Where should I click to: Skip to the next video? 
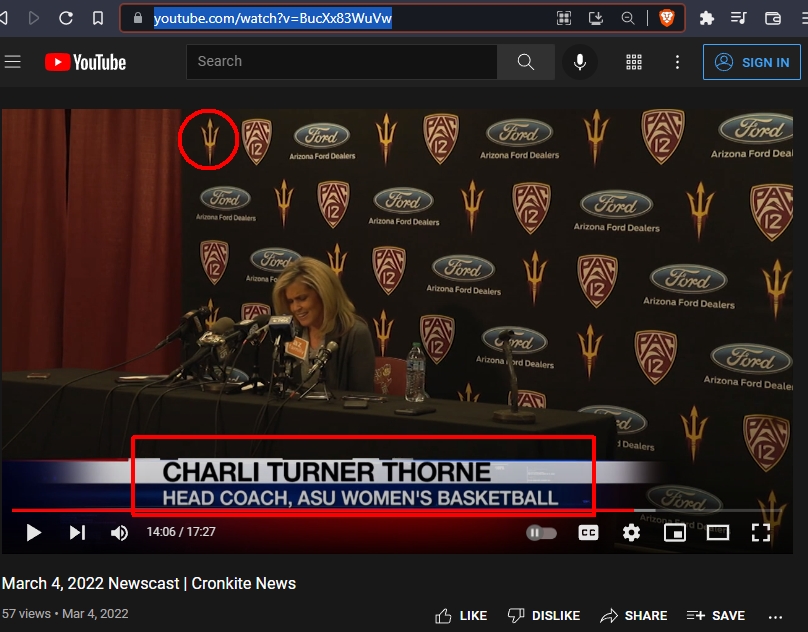point(77,533)
